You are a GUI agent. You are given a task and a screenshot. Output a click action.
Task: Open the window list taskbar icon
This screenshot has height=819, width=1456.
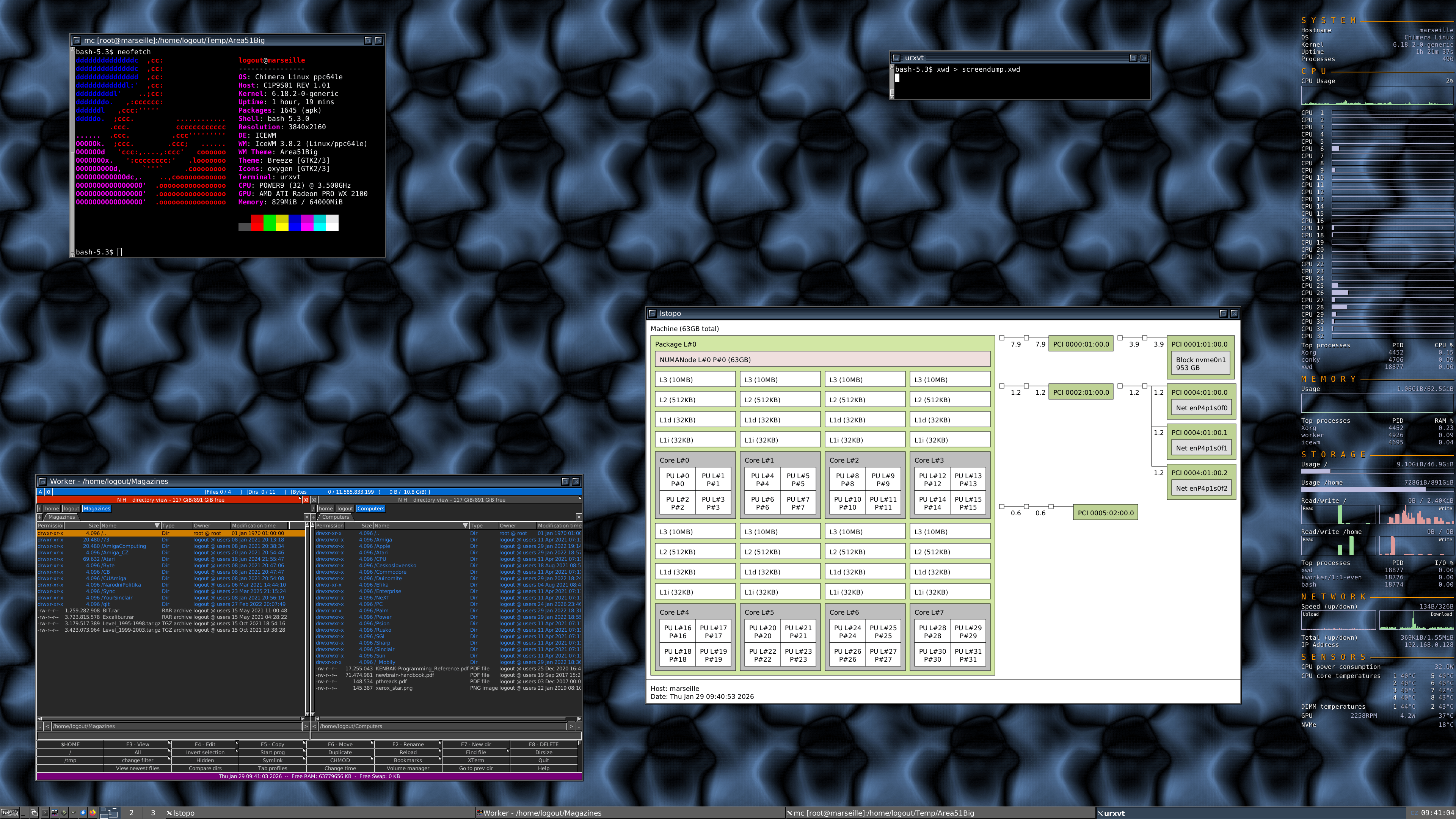click(34, 813)
